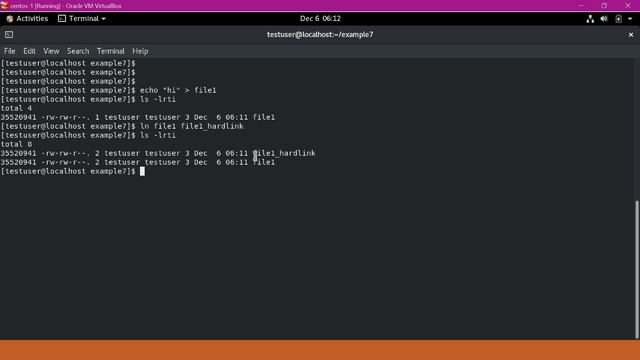
Task: Open the clock showing Dec 6 06:12
Action: pos(320,19)
